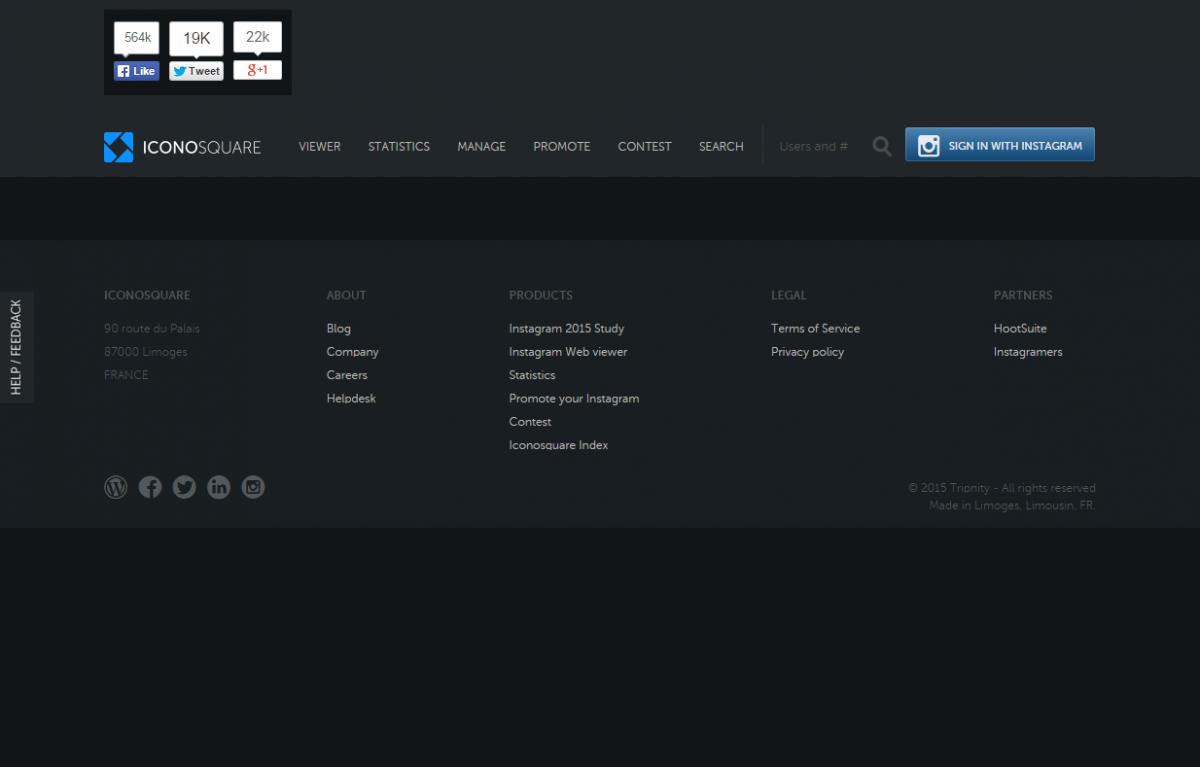Click the search magnifier icon
1200x767 pixels.
[881, 147]
